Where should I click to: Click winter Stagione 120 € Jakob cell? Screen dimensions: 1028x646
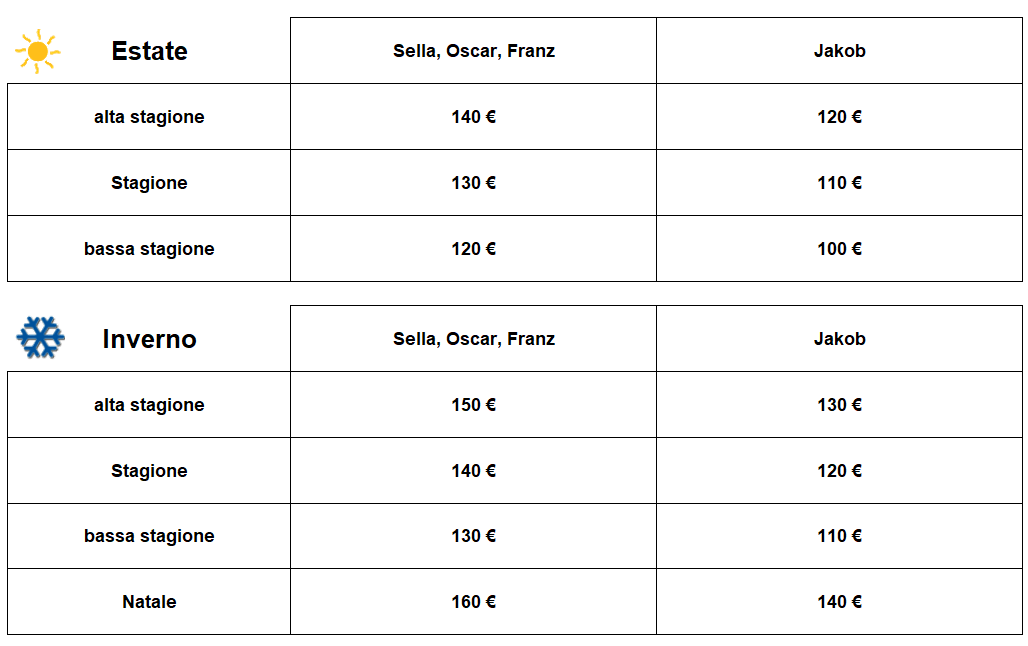coord(840,471)
